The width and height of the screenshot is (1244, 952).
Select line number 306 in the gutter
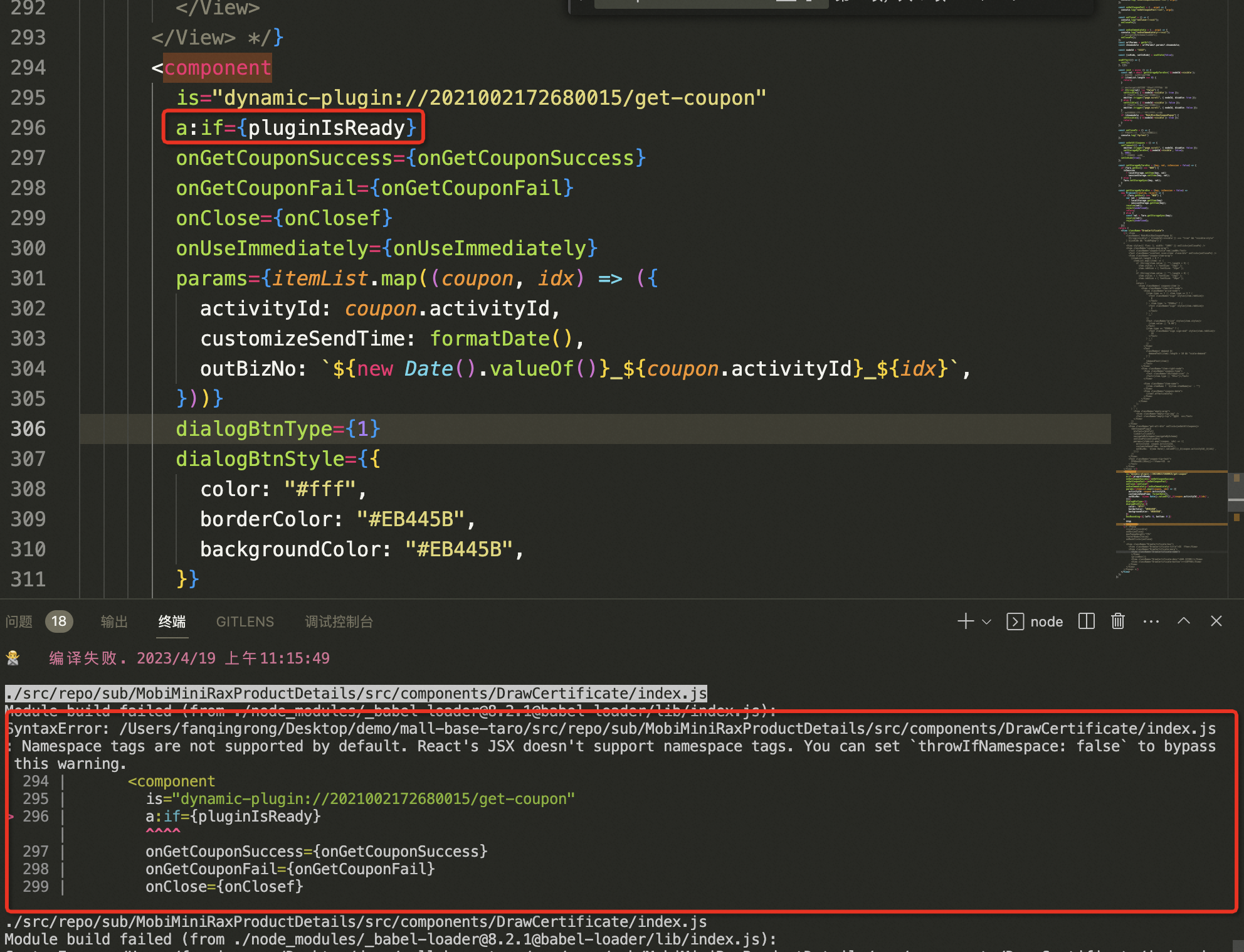coord(28,429)
